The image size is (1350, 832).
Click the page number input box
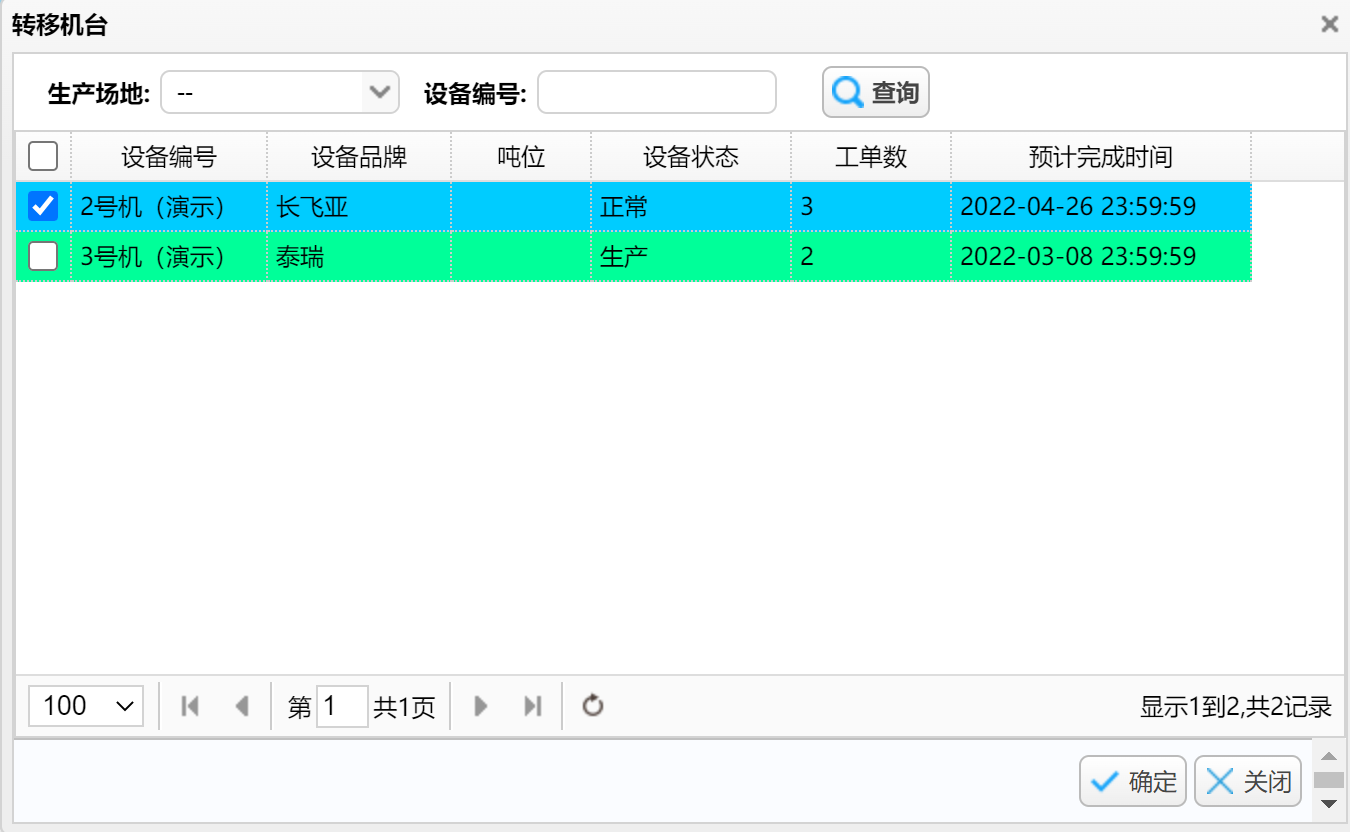click(342, 706)
